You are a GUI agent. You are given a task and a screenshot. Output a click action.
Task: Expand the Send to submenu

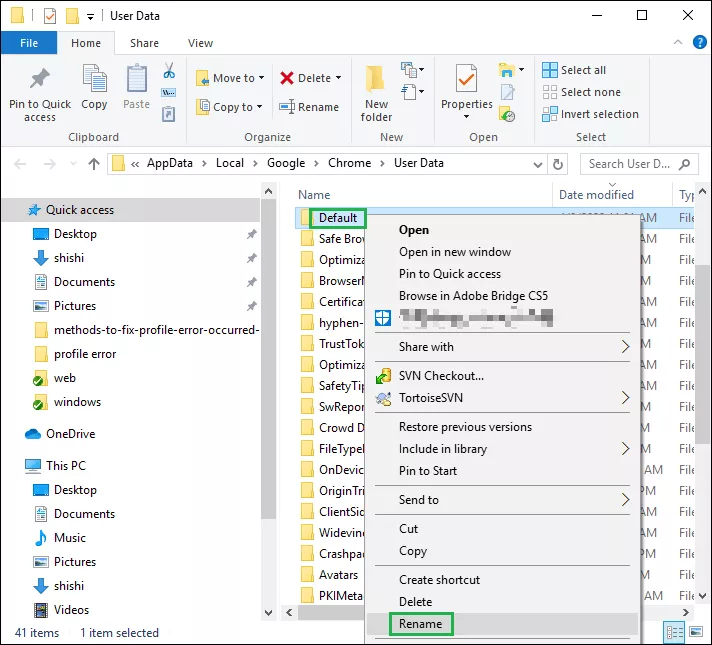[502, 500]
